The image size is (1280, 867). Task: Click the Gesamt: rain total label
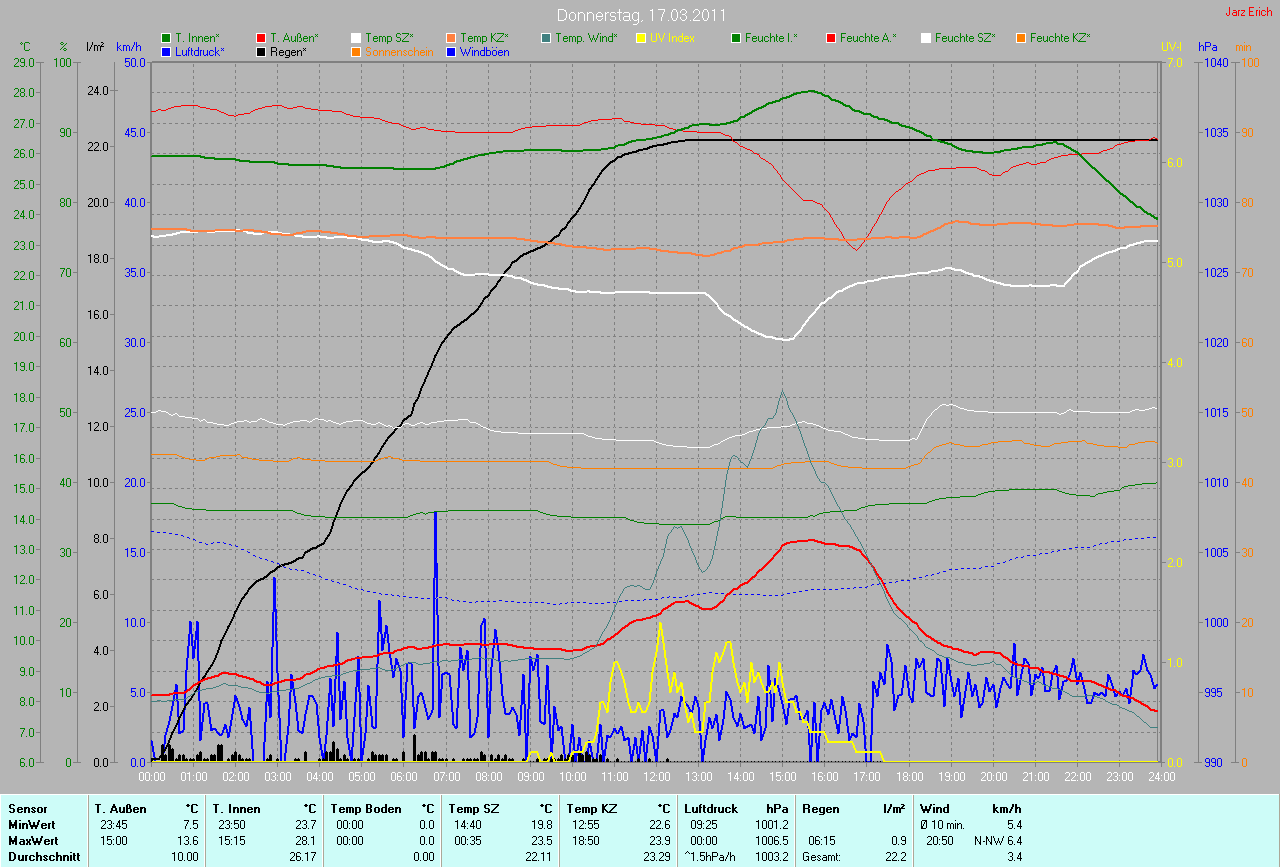click(x=823, y=857)
